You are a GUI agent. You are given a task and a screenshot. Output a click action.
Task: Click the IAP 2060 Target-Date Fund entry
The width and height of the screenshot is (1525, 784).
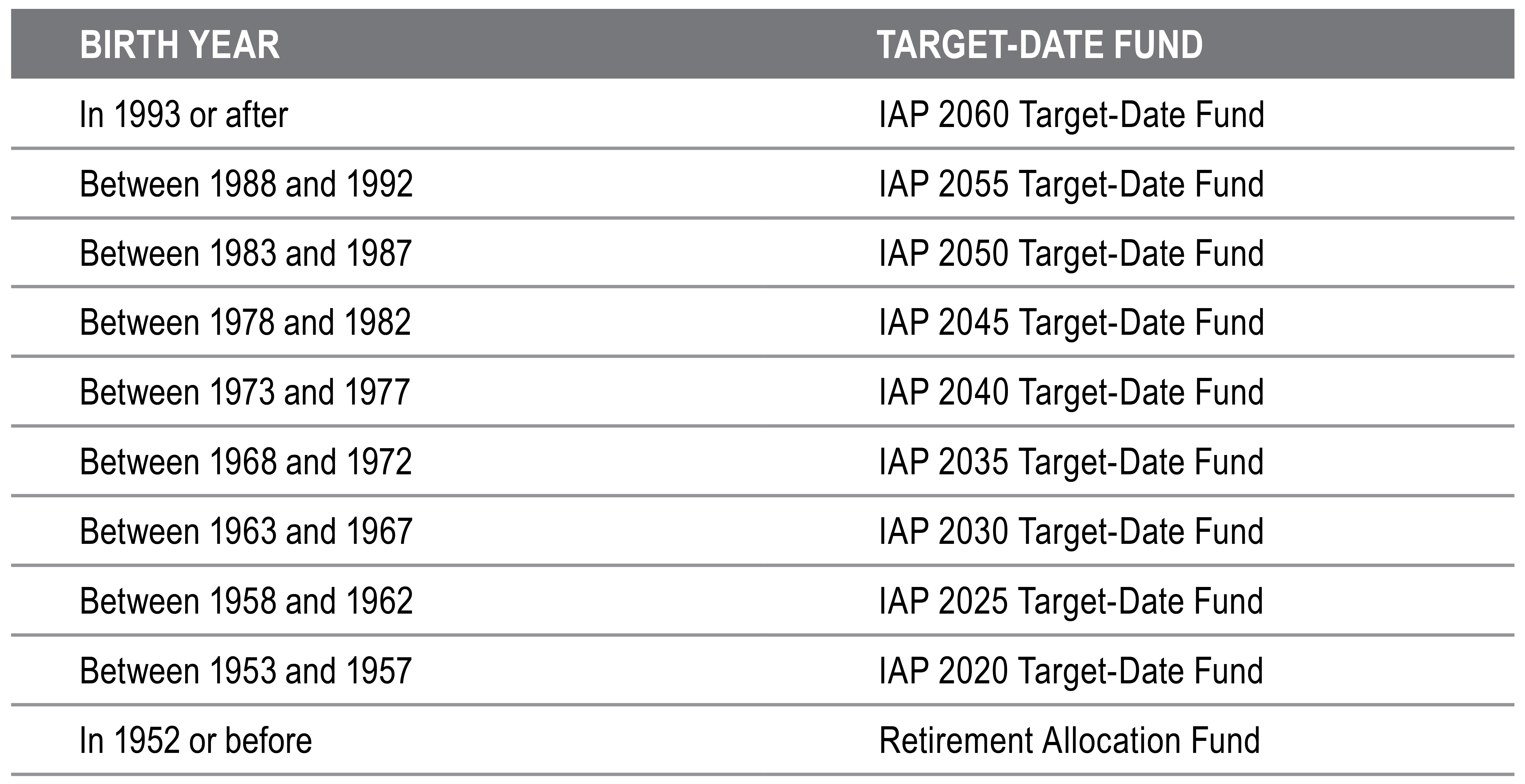pyautogui.click(x=1071, y=114)
